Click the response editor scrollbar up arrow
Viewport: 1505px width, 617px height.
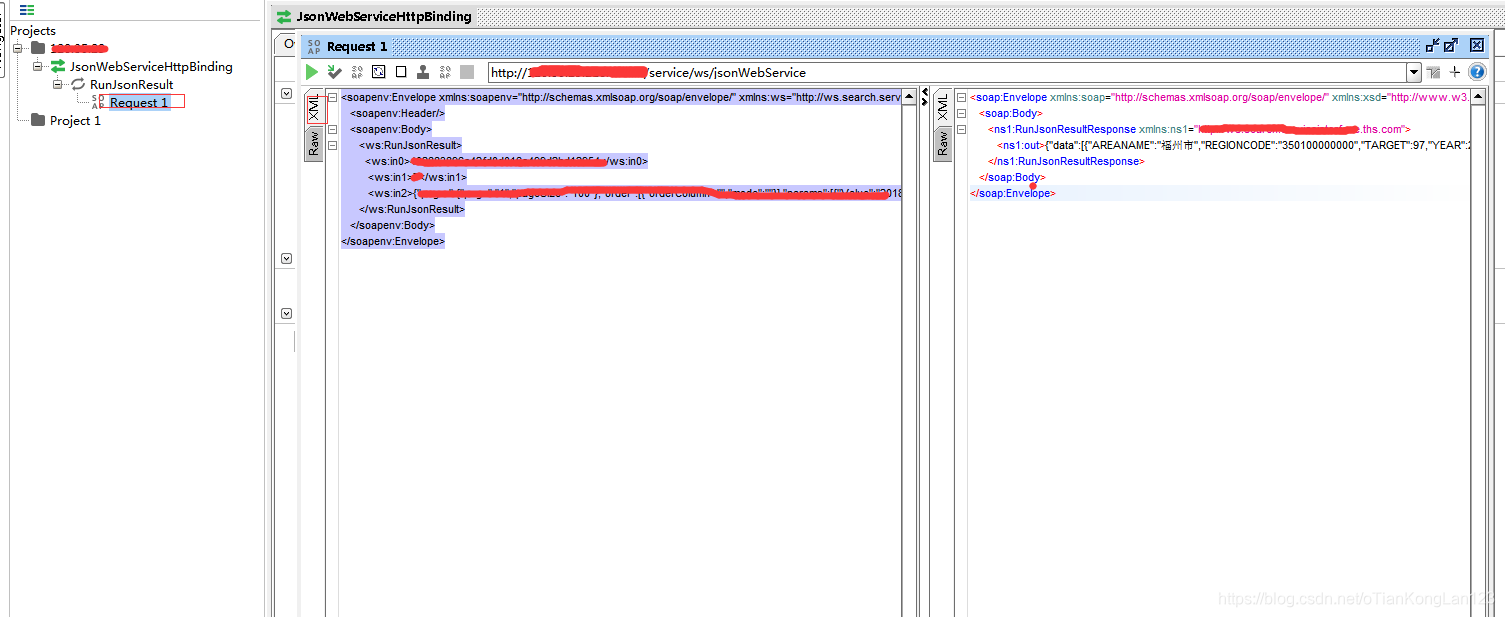[x=1479, y=96]
